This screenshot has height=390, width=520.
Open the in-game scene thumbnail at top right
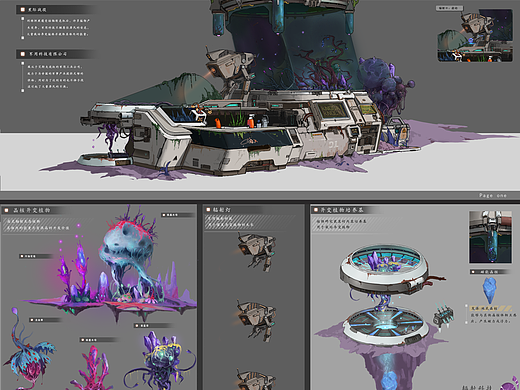(475, 35)
